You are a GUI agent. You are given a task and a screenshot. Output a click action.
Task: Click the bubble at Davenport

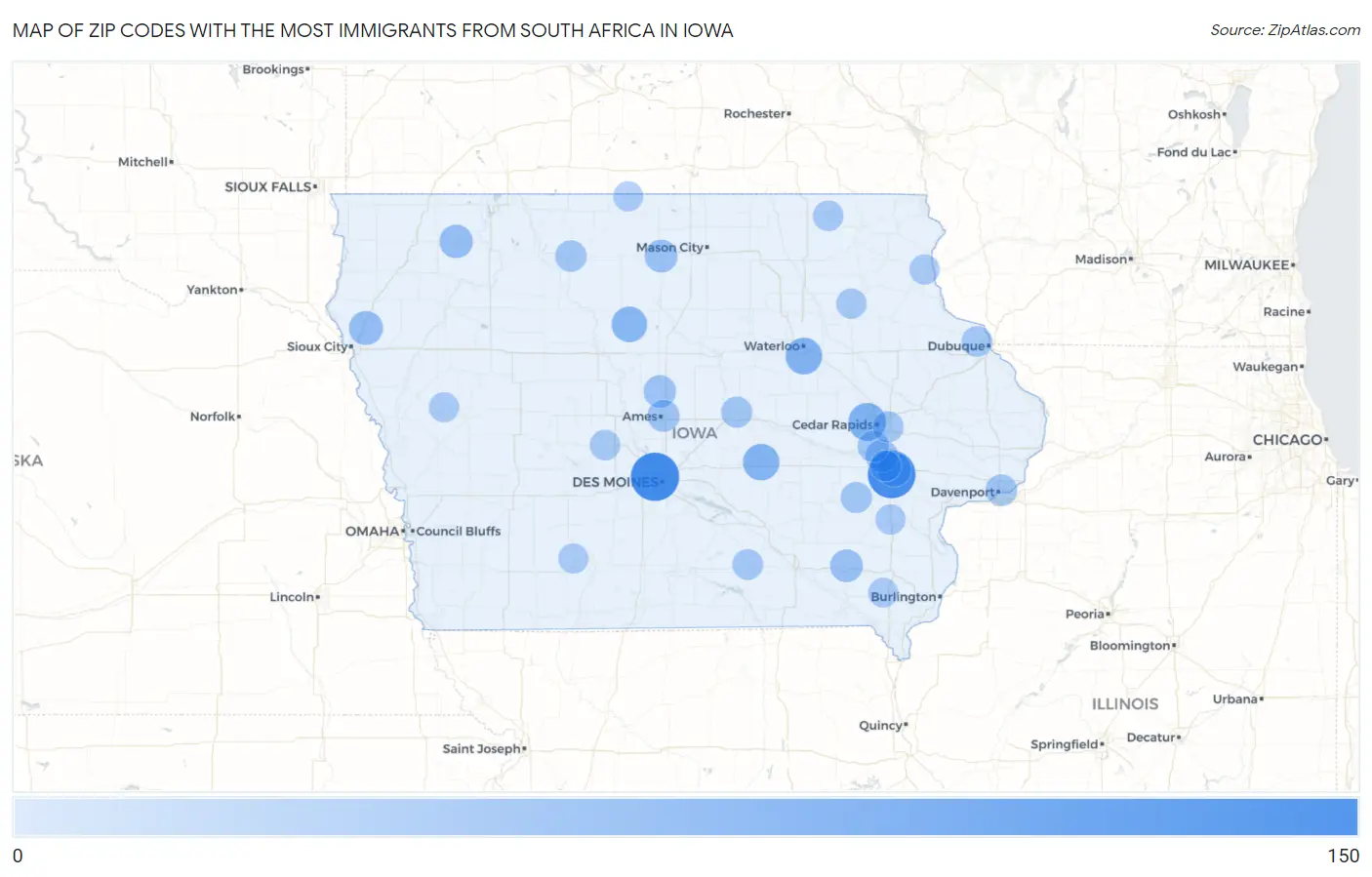pos(1001,490)
